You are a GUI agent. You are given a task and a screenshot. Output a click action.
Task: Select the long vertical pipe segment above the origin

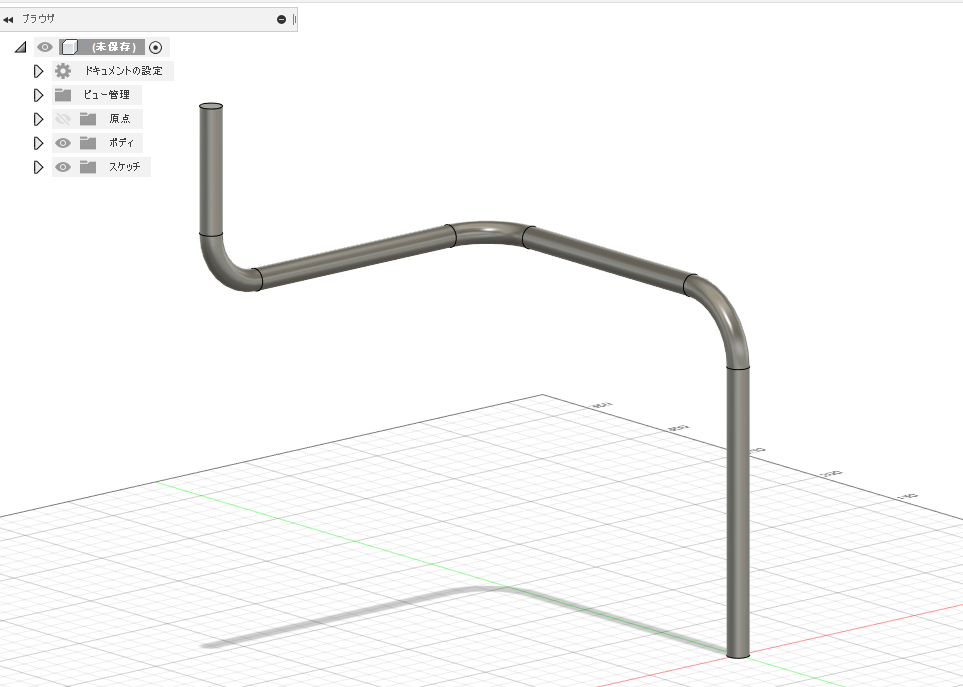coord(738,513)
